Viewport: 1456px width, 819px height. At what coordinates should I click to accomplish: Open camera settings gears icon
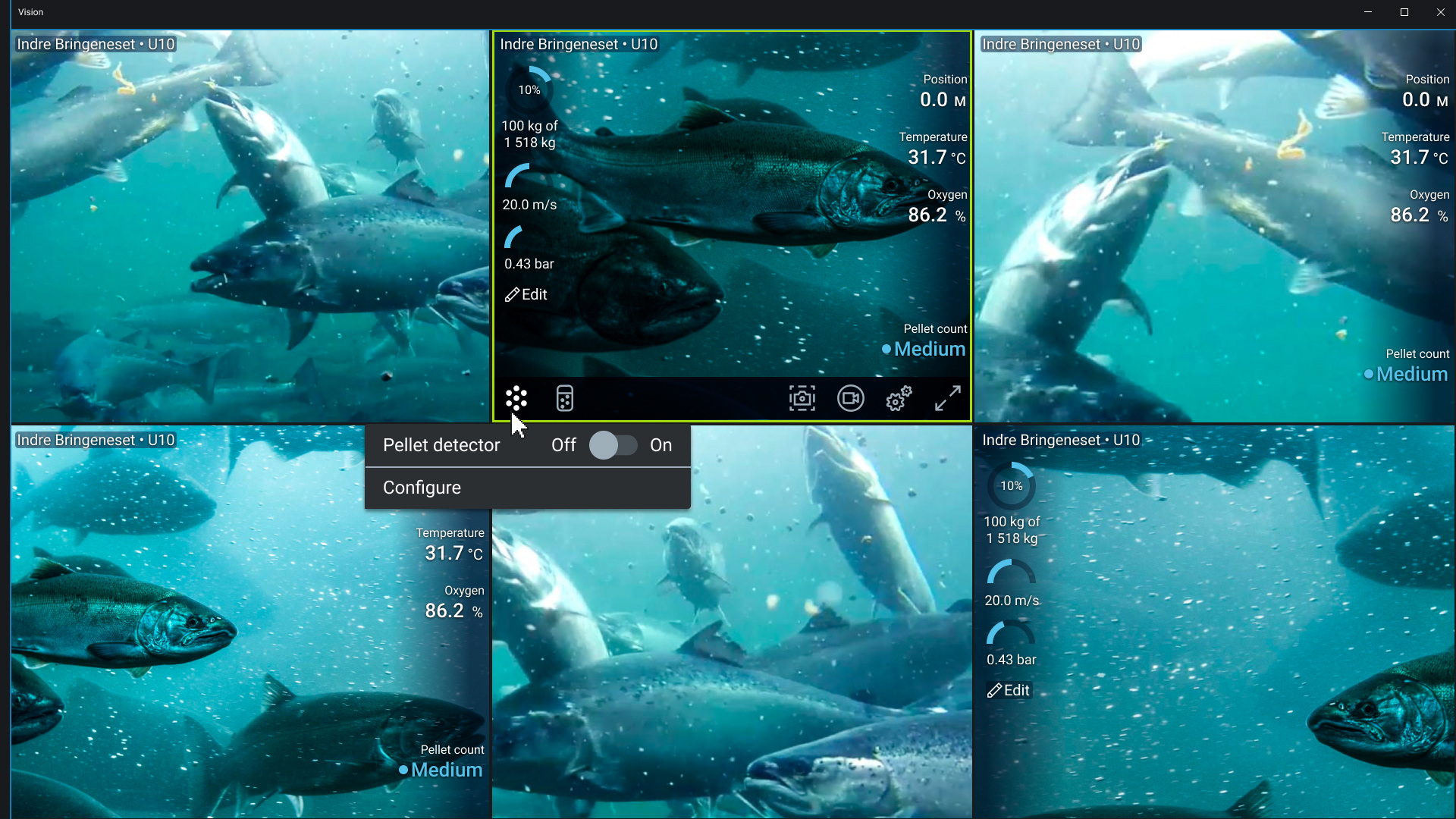point(899,398)
